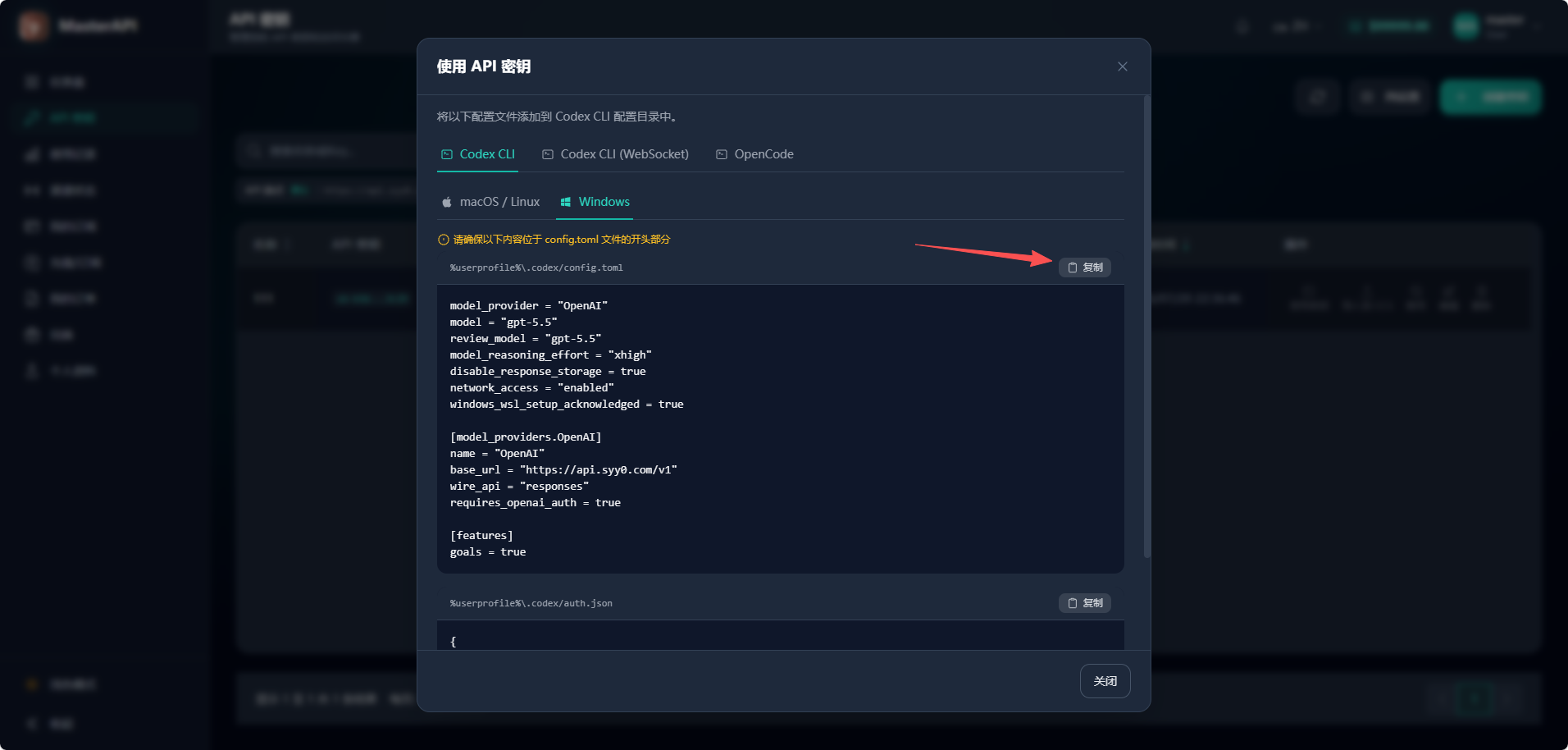Click the orange notice about config.toml 开头部分
Image resolution: width=1568 pixels, height=750 pixels.
562,240
